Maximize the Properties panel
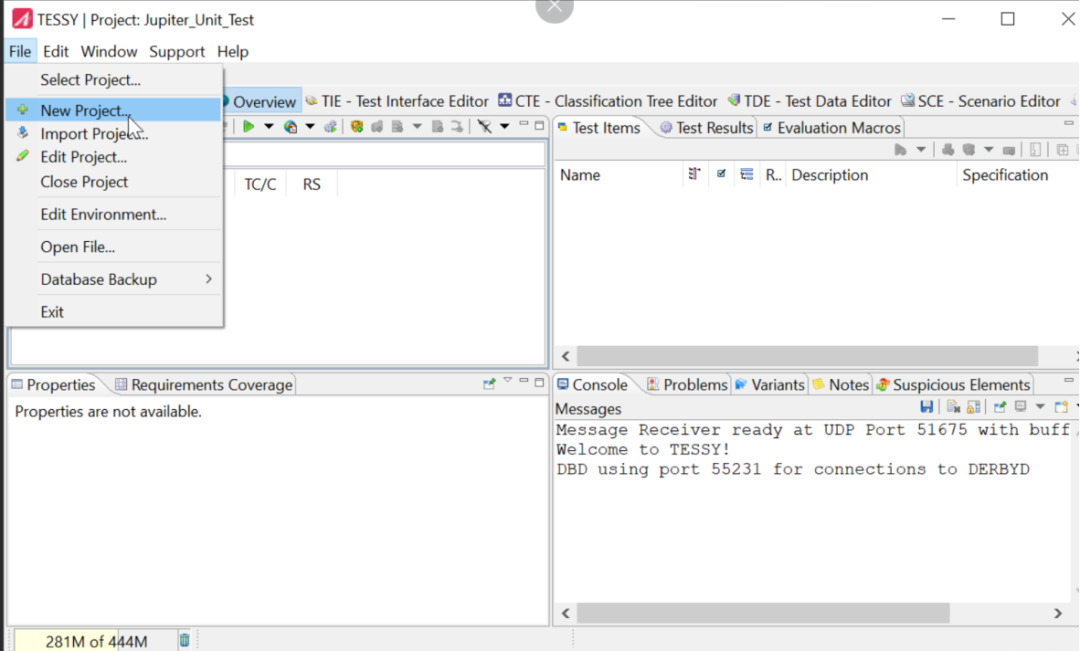 tap(539, 382)
